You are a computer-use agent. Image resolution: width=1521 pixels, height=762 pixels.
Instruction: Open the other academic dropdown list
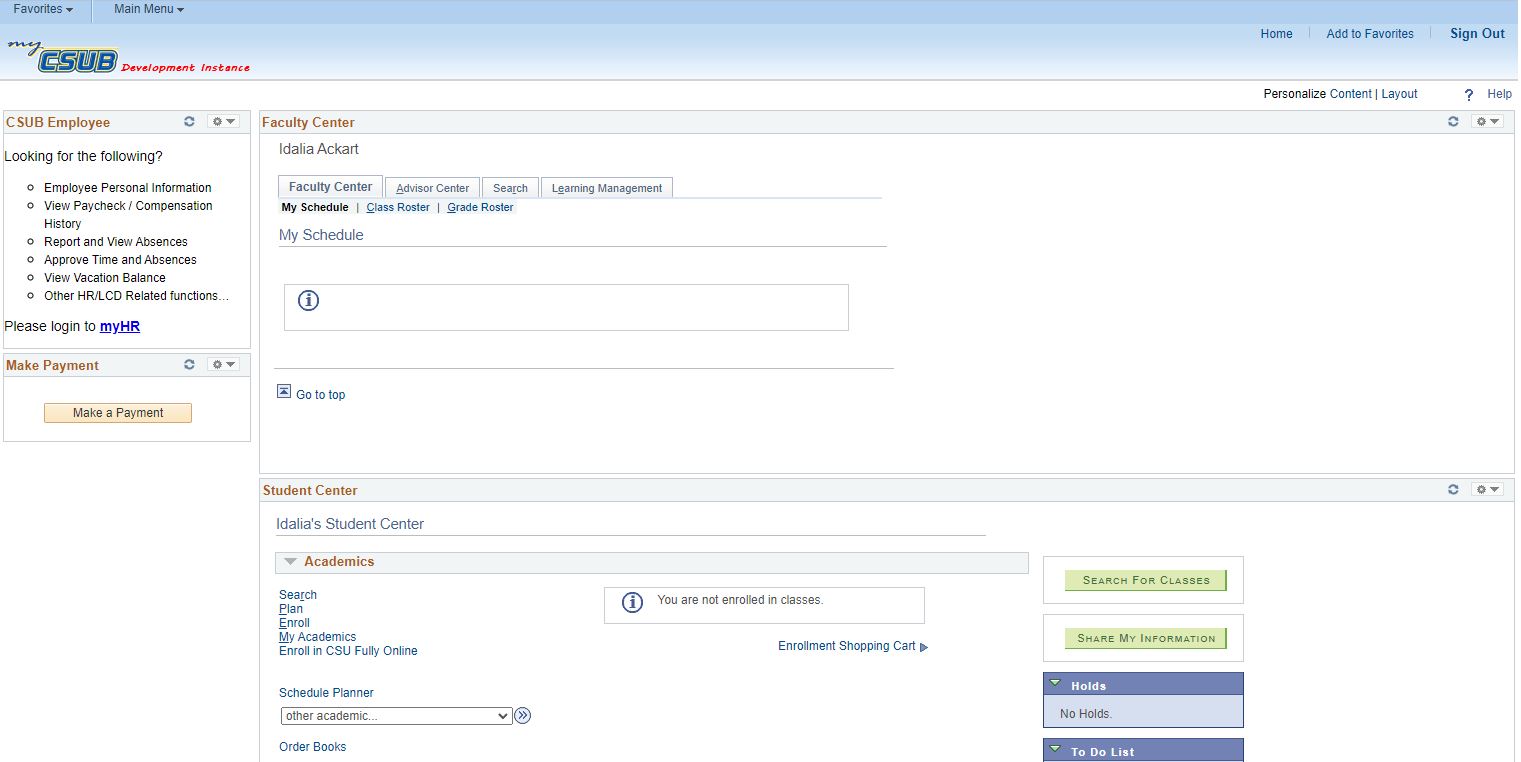397,716
